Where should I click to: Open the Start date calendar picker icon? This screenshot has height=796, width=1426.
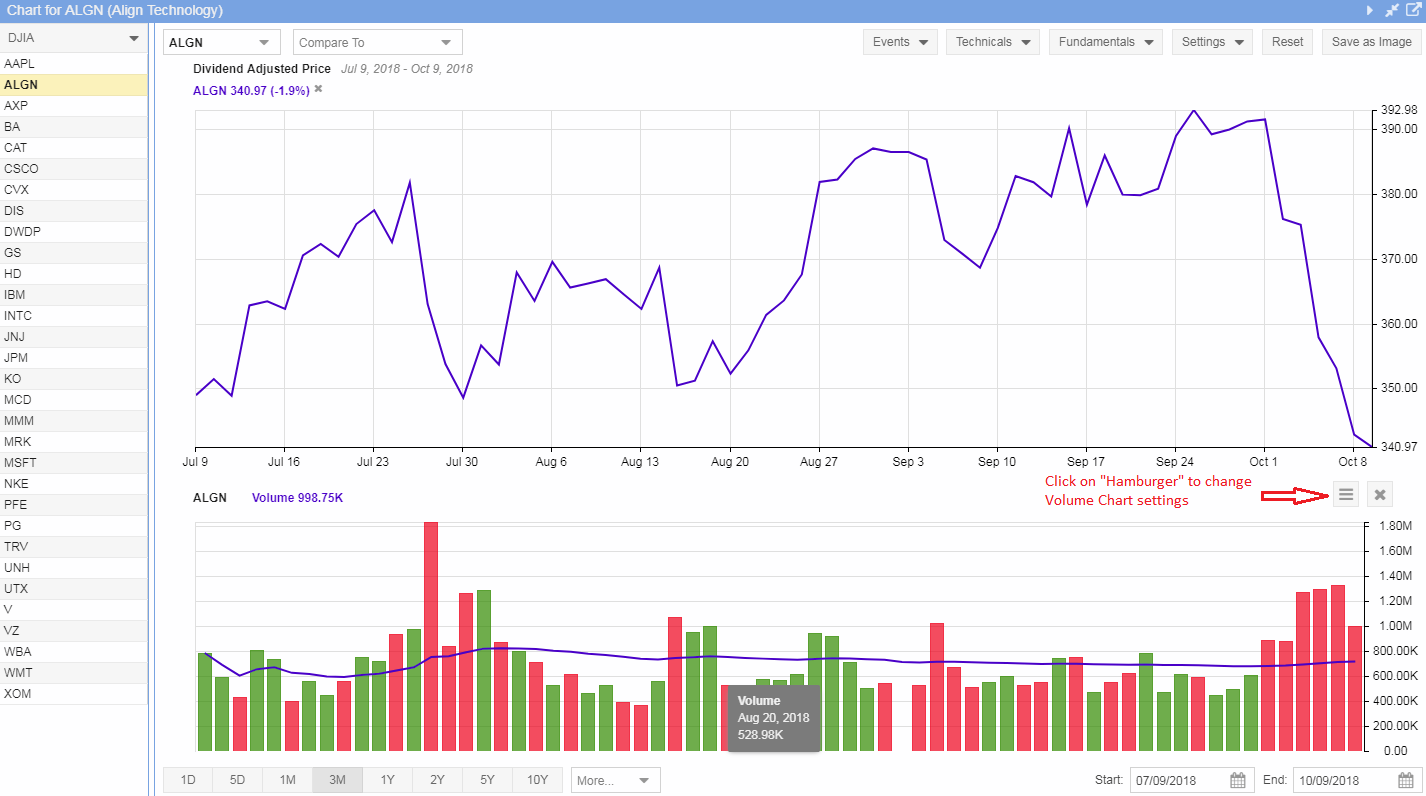[1237, 780]
